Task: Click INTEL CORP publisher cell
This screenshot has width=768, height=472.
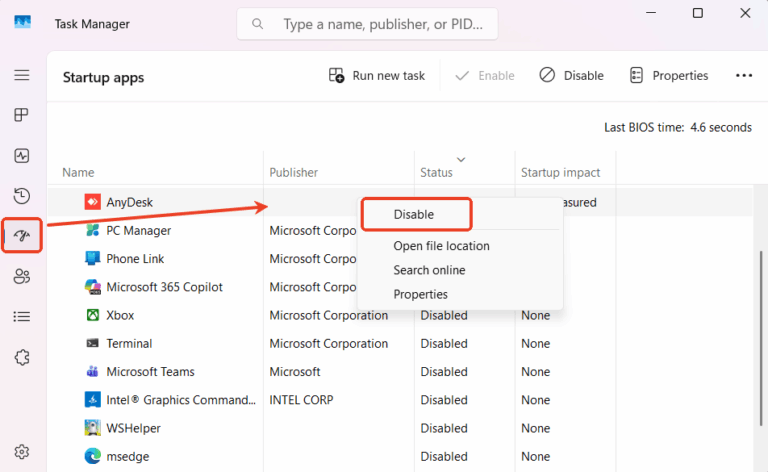Action: coord(301,400)
